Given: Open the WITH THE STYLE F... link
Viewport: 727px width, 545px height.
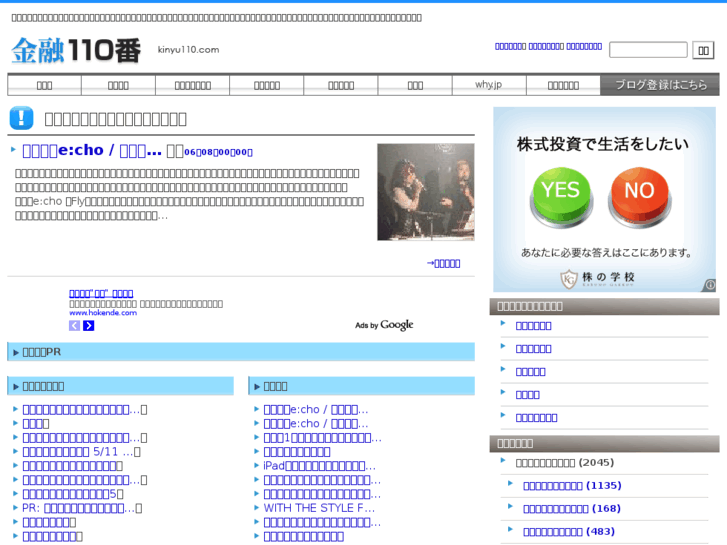Looking at the screenshot, I should pyautogui.click(x=319, y=508).
